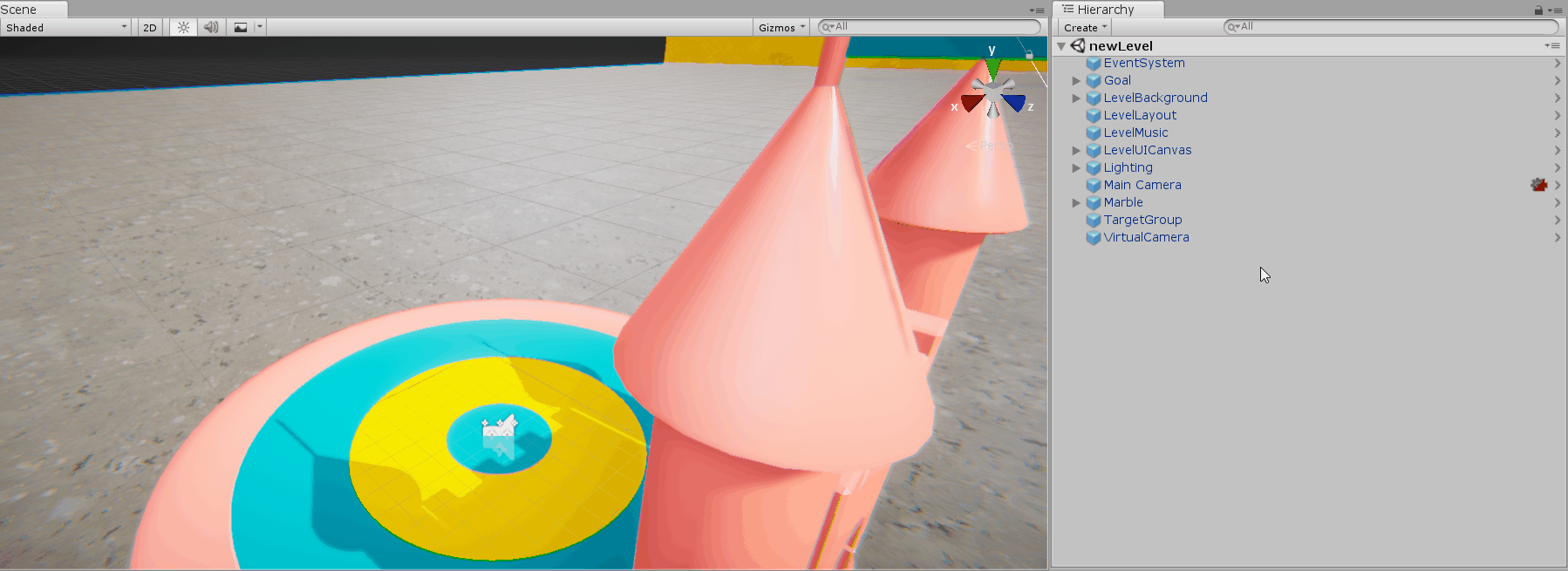Click the blue Z axis gizmo cone
The image size is (1568, 571).
1014,103
